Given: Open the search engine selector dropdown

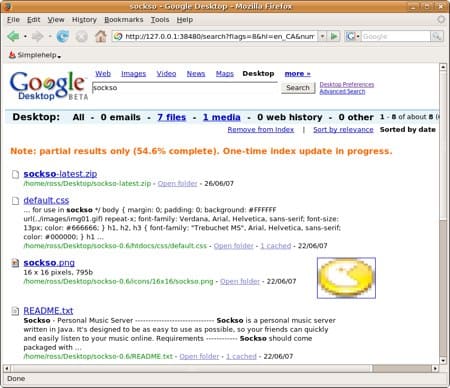Looking at the screenshot, I should (x=358, y=36).
